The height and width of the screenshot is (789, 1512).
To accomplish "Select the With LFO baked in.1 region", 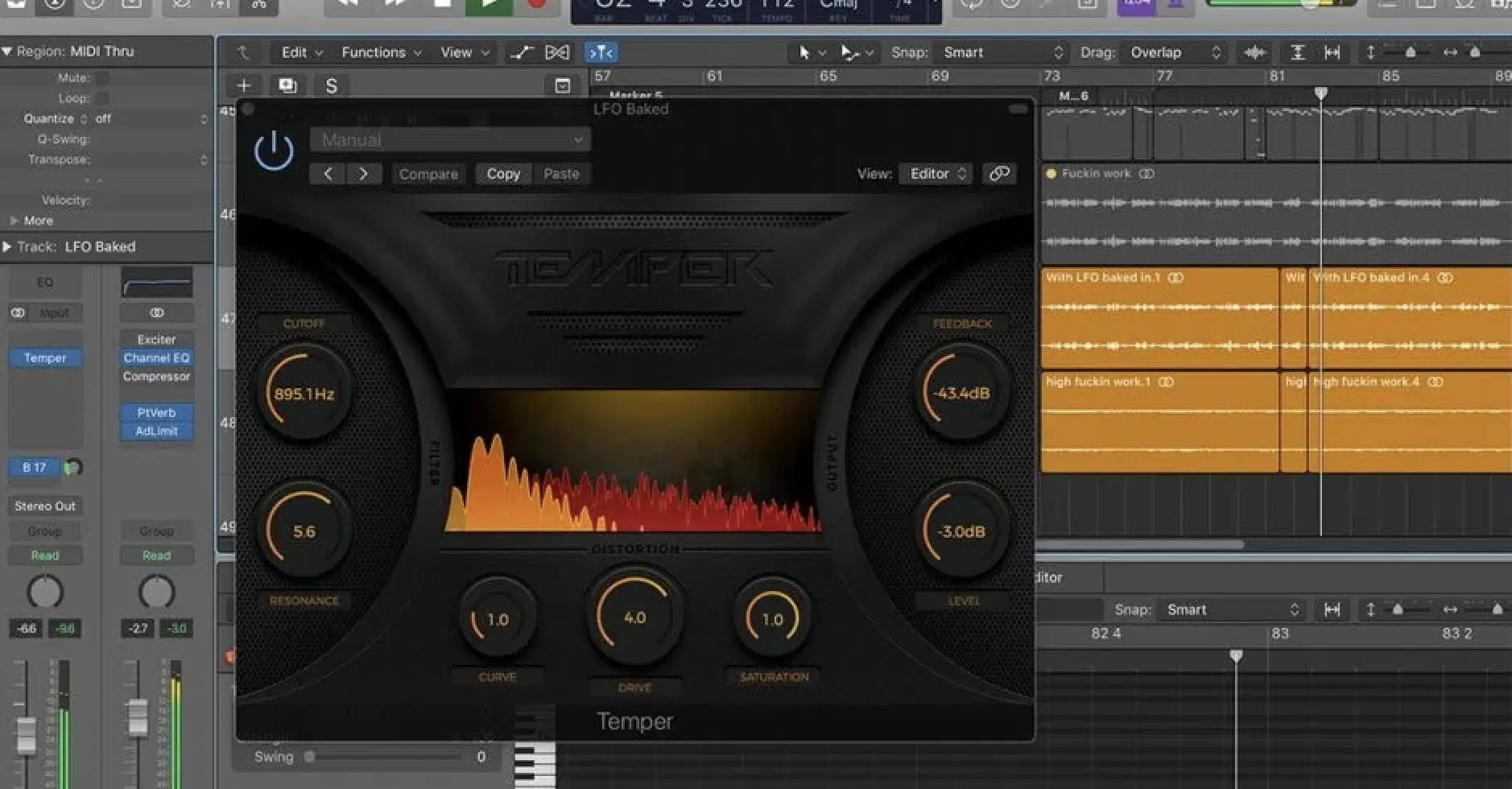I will point(1159,319).
